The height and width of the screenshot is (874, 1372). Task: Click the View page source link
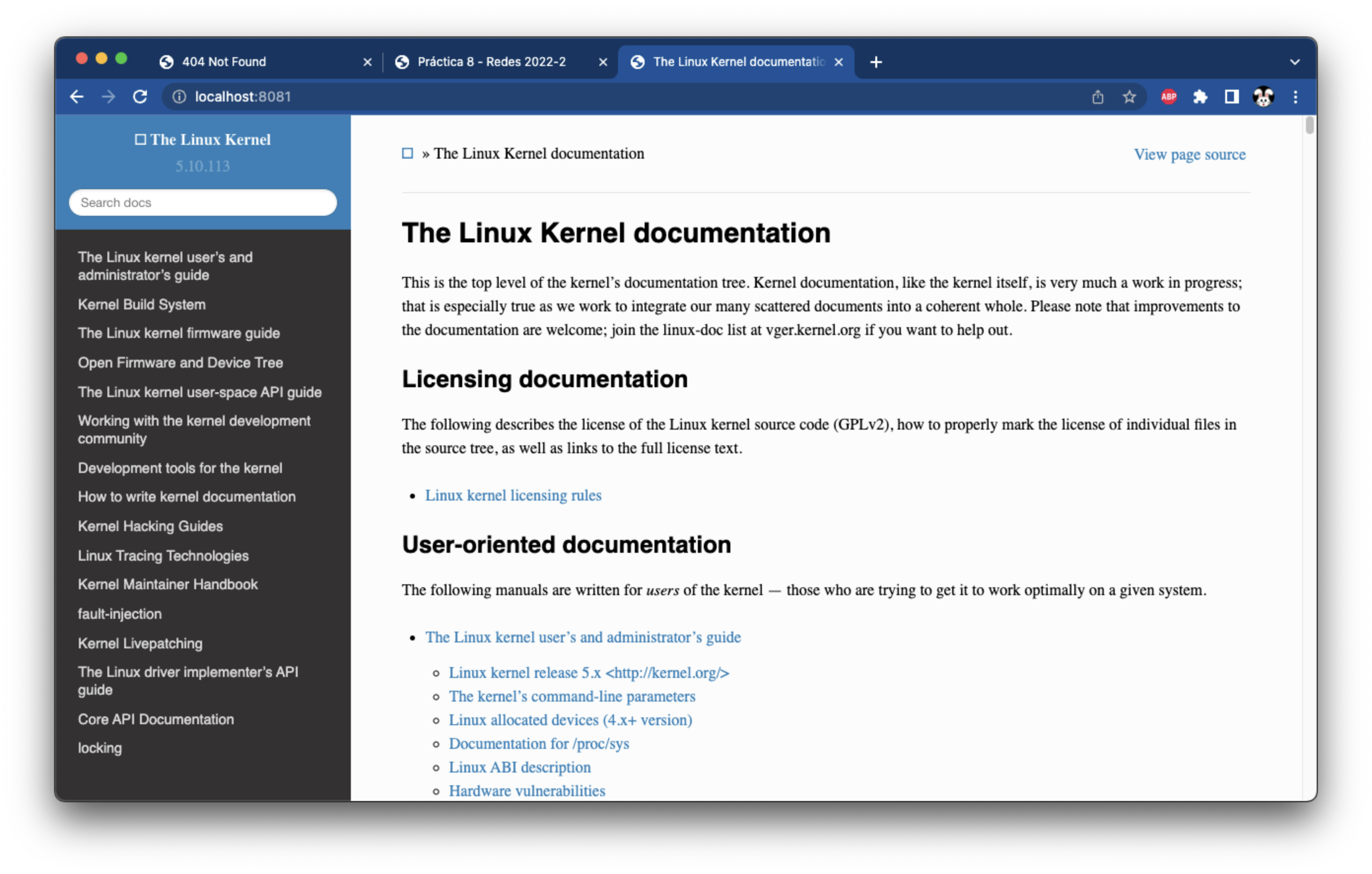pos(1189,154)
